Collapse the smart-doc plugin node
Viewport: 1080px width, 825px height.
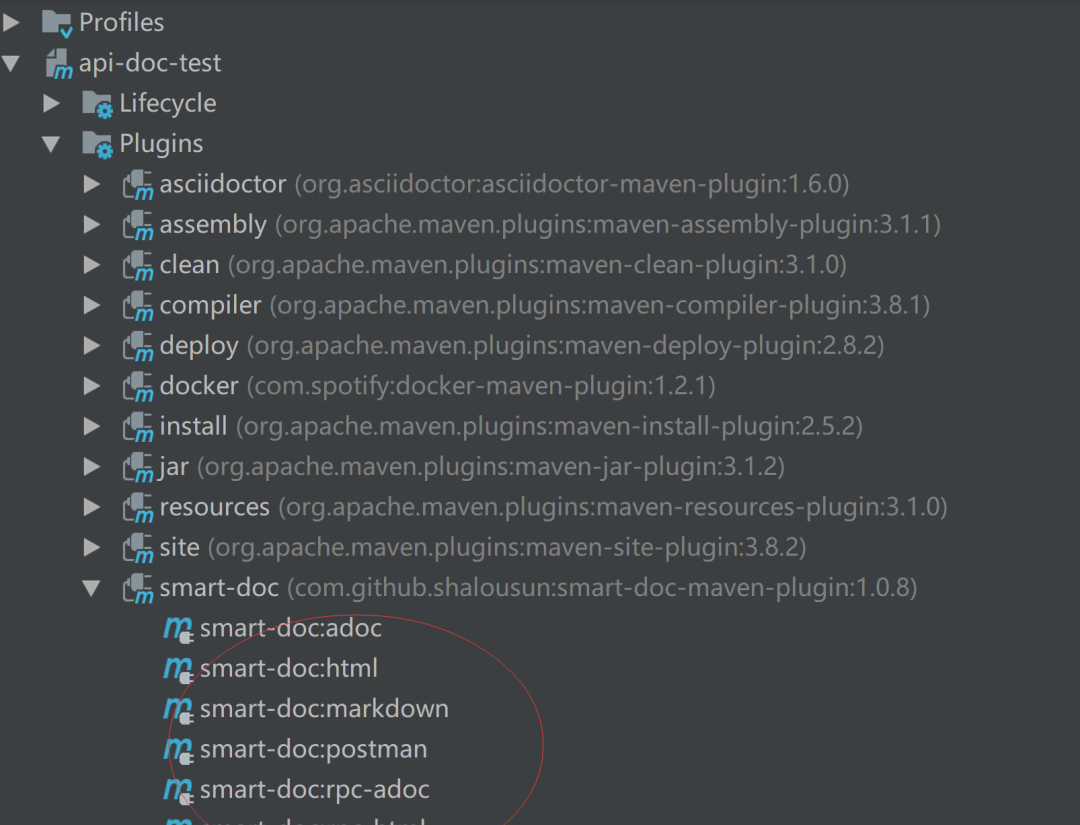(x=91, y=588)
